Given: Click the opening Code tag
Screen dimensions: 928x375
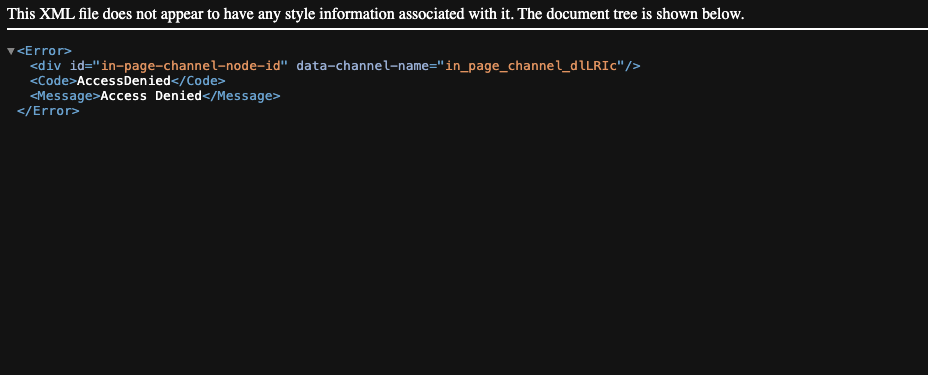Looking at the screenshot, I should (x=54, y=80).
